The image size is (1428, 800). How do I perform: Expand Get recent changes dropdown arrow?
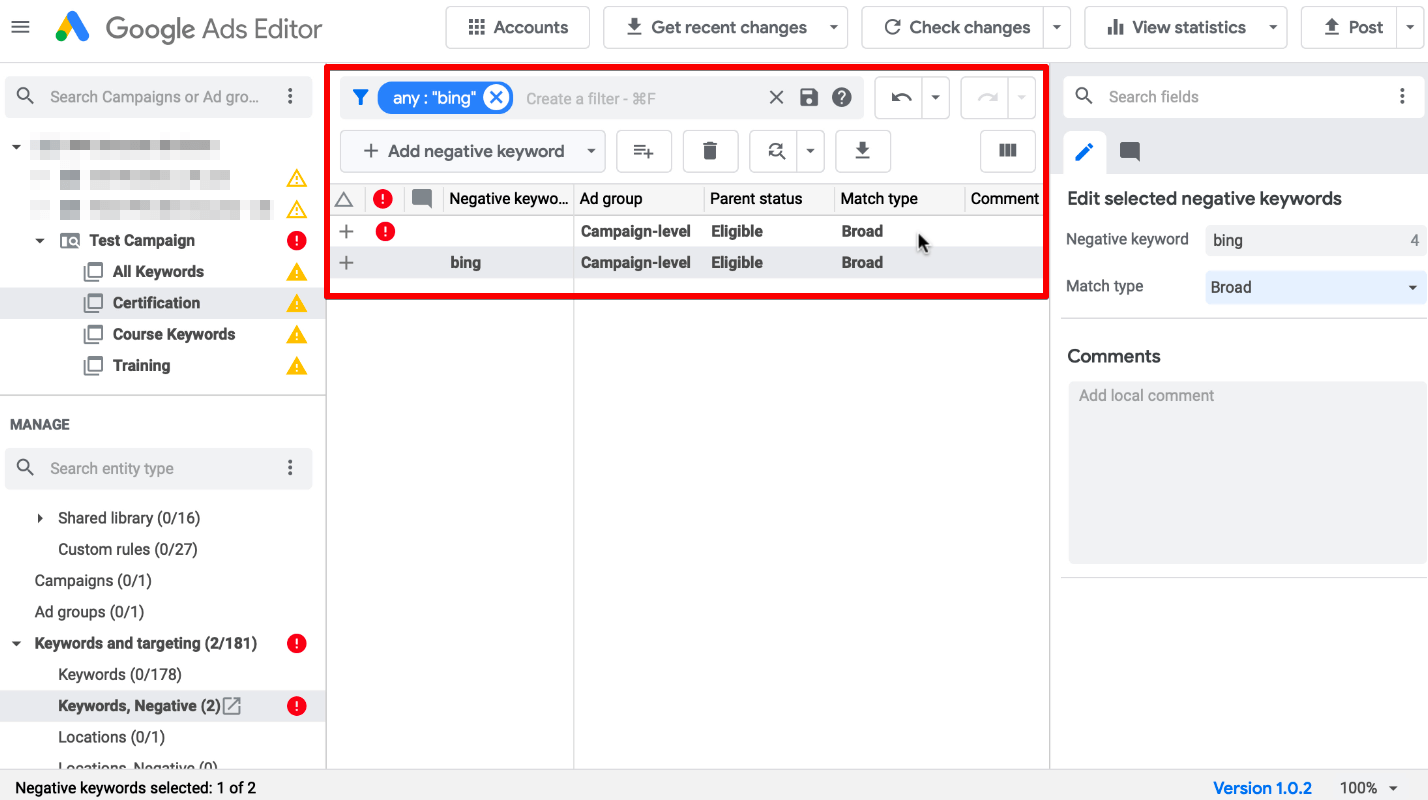[x=834, y=27]
